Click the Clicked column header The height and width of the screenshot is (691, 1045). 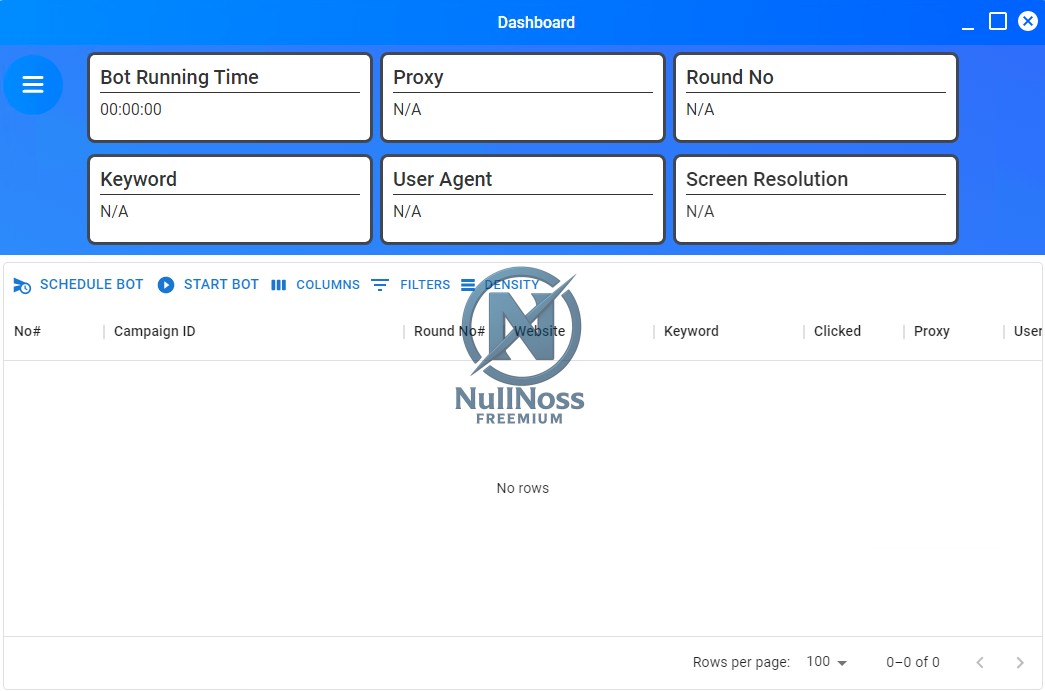pyautogui.click(x=837, y=331)
